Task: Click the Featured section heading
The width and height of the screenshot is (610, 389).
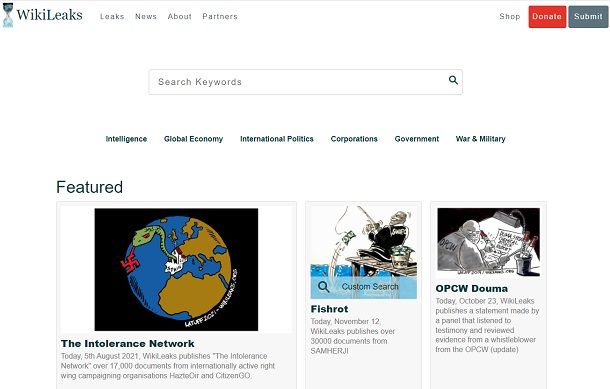Action: coord(89,187)
